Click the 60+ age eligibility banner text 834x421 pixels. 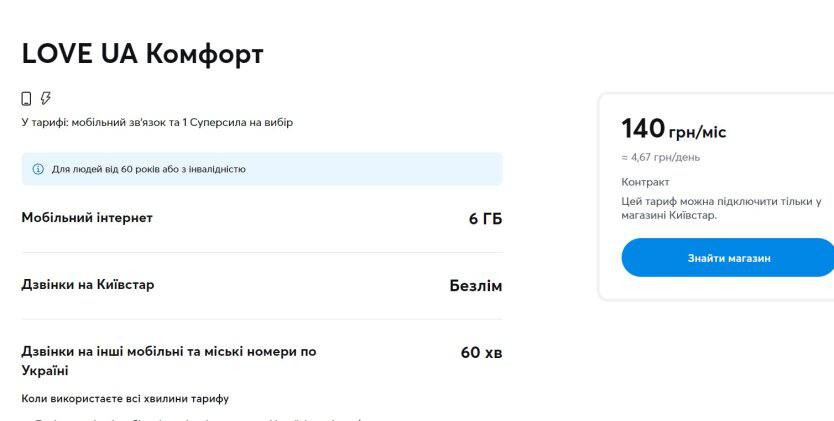point(148,169)
